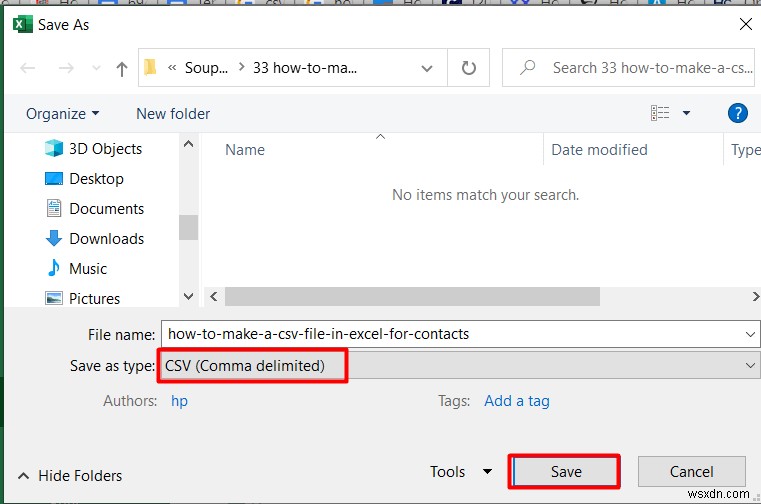Open the recent locations dropdown arrow
This screenshot has width=761, height=504.
(97, 68)
